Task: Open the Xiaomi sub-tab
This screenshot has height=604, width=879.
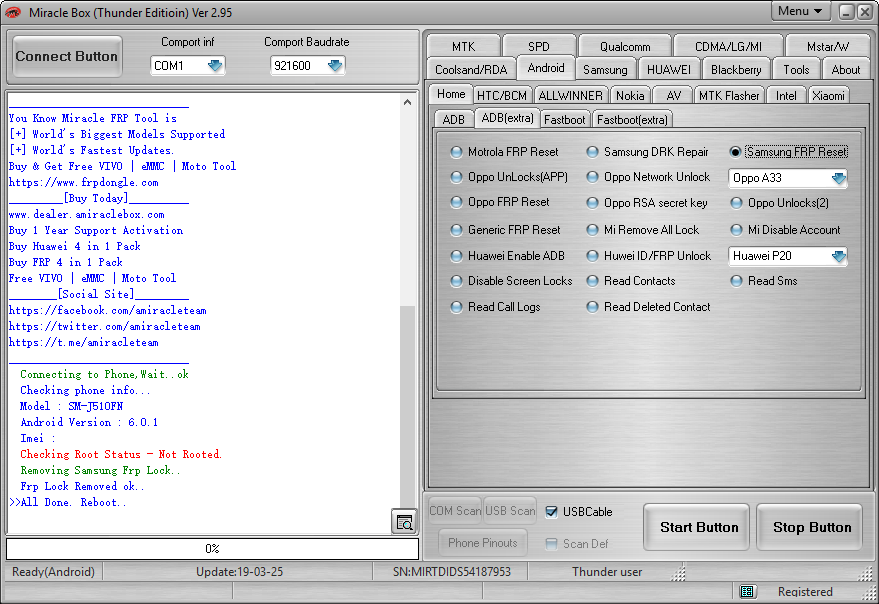Action: click(x=828, y=96)
